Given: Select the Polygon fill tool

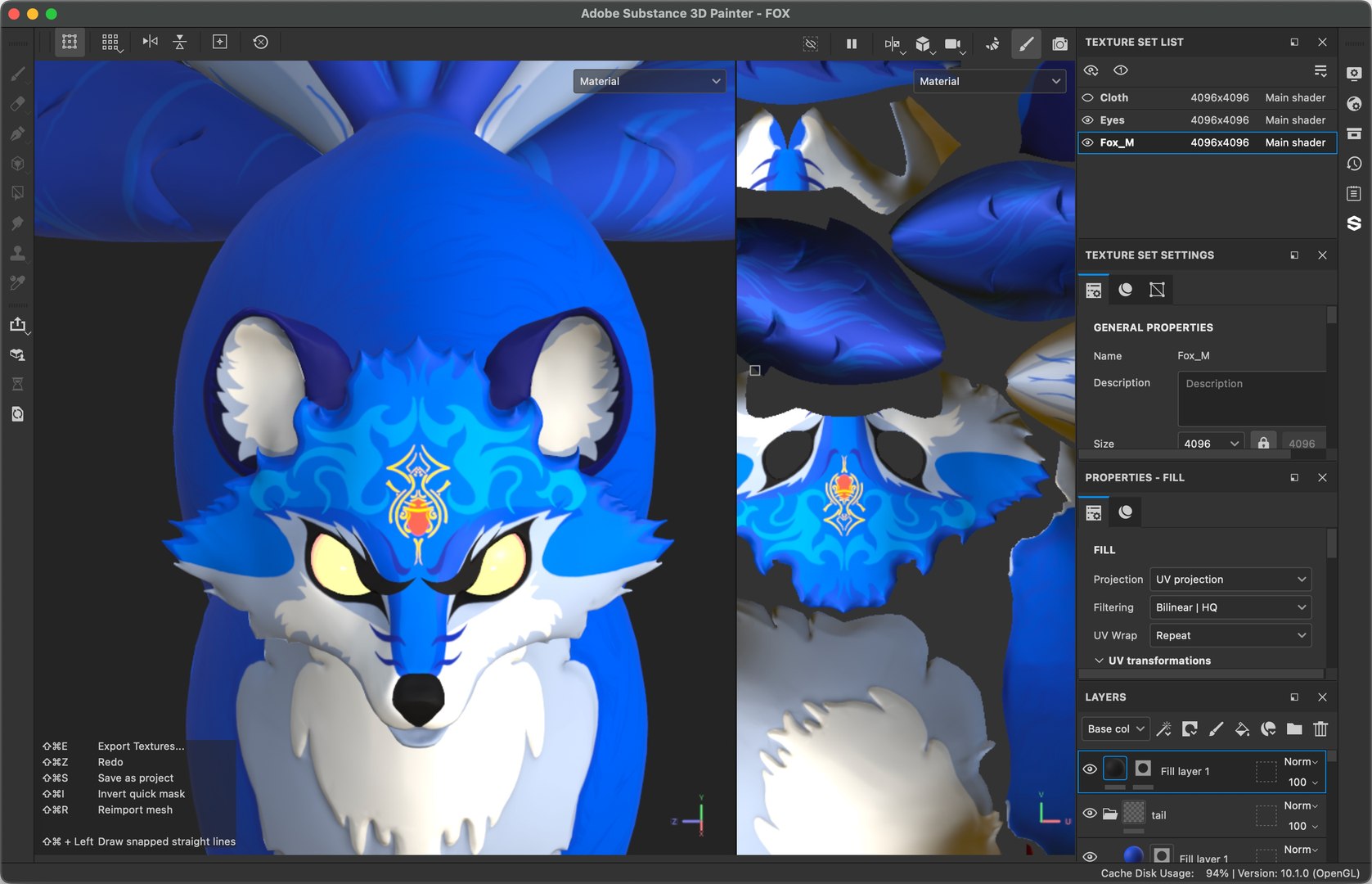Looking at the screenshot, I should tap(17, 193).
